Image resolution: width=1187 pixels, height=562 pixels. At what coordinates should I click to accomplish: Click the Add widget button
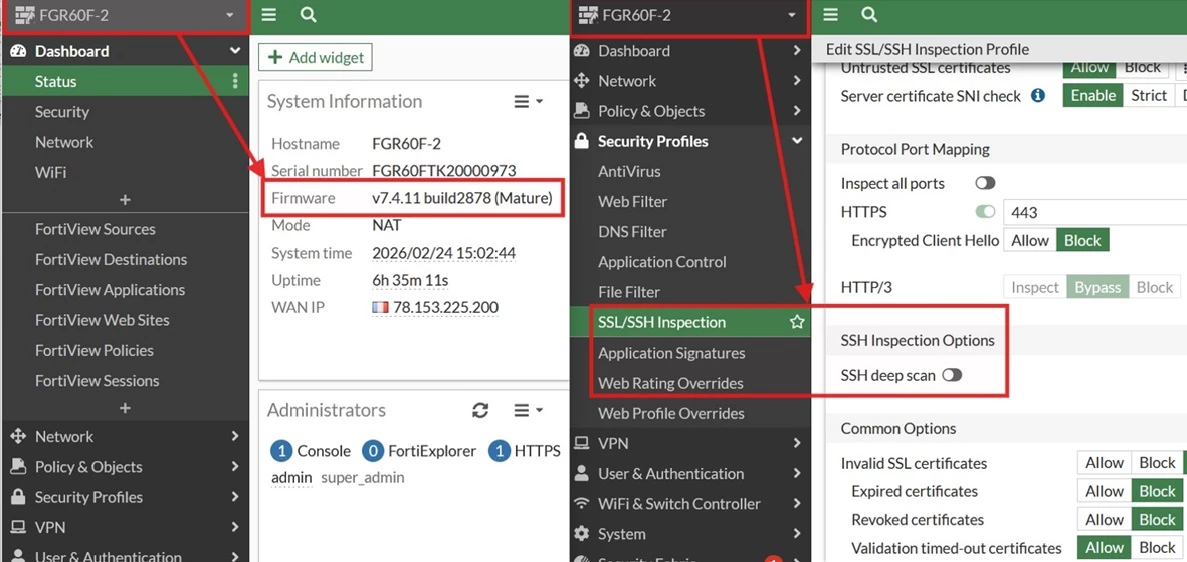tap(316, 58)
